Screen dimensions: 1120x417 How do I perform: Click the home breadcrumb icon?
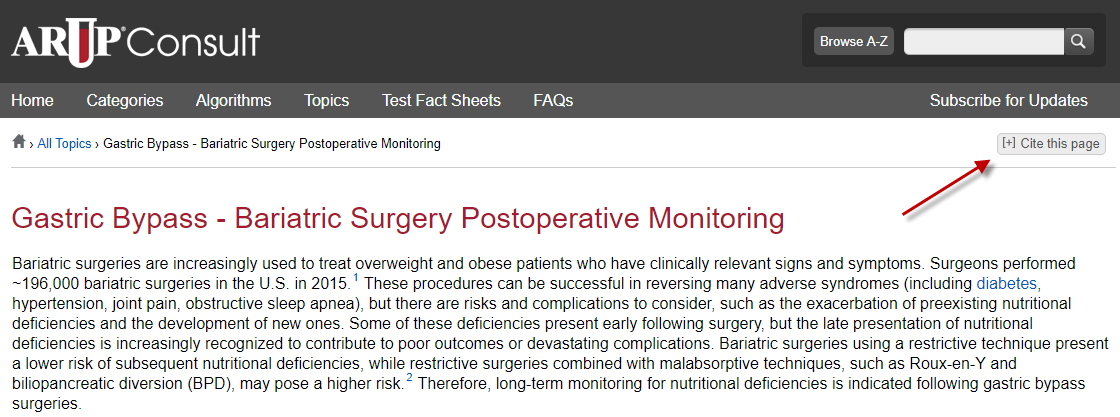[19, 142]
